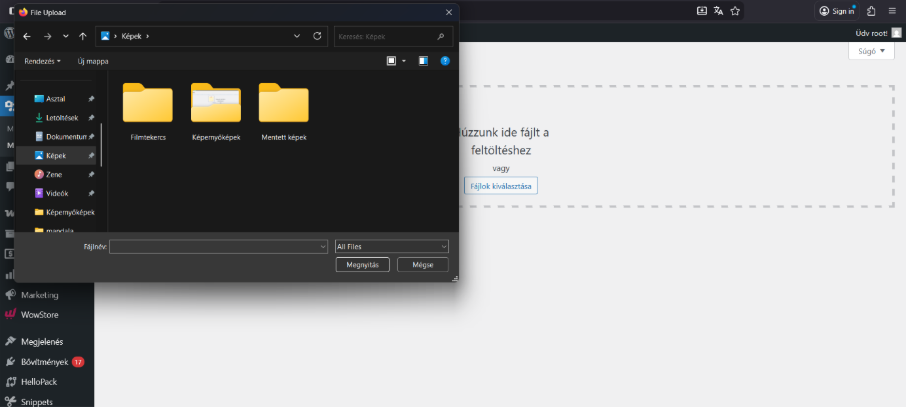Viewport: 906px width, 408px height.
Task: Bookmark this page with the star icon
Action: (x=735, y=11)
